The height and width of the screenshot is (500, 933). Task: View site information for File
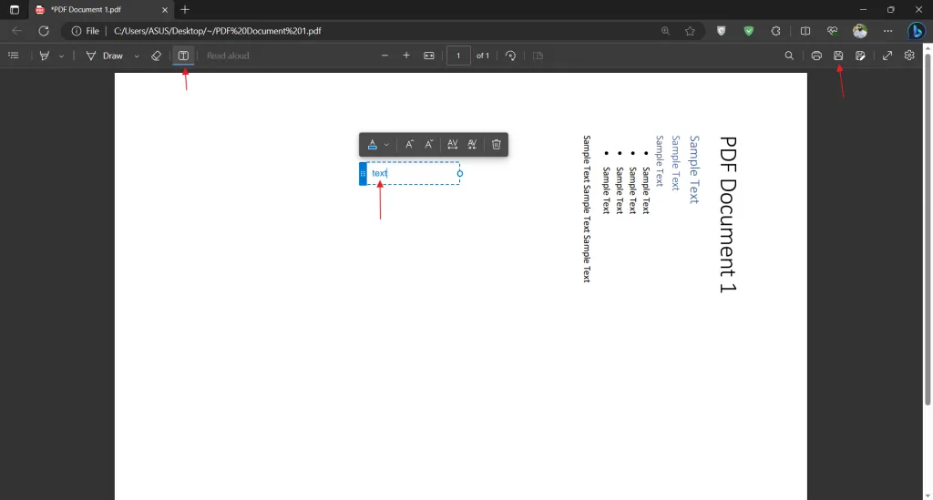click(x=85, y=31)
